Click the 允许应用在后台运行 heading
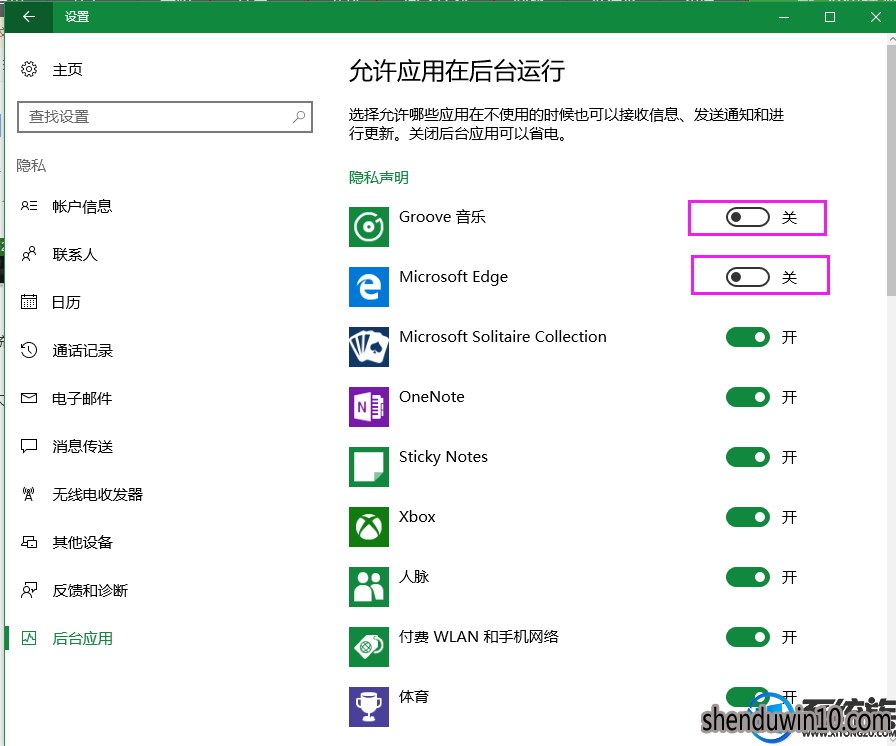The width and height of the screenshot is (896, 746). pyautogui.click(x=457, y=71)
